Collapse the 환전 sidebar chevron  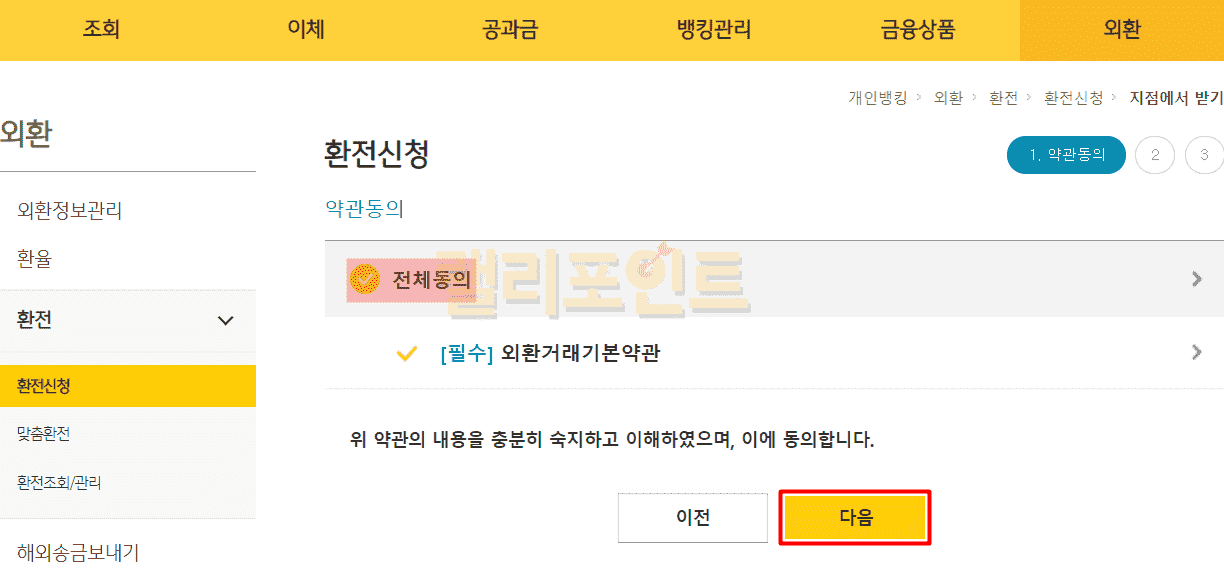[226, 320]
